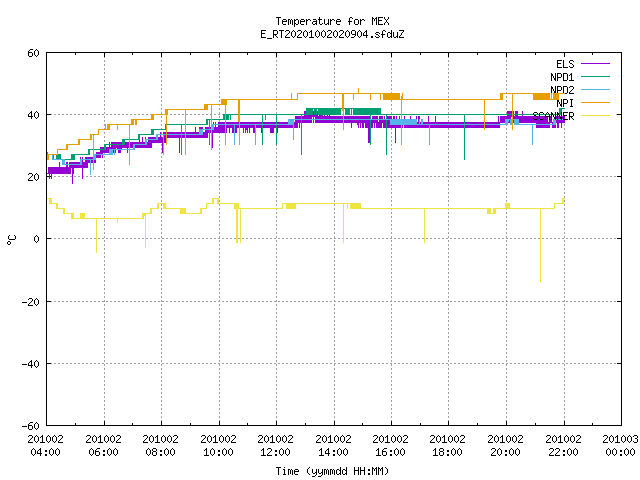Click the thick green NPD1 band around 14:00
Screen dimensions: 640x480
pyautogui.click(x=343, y=111)
